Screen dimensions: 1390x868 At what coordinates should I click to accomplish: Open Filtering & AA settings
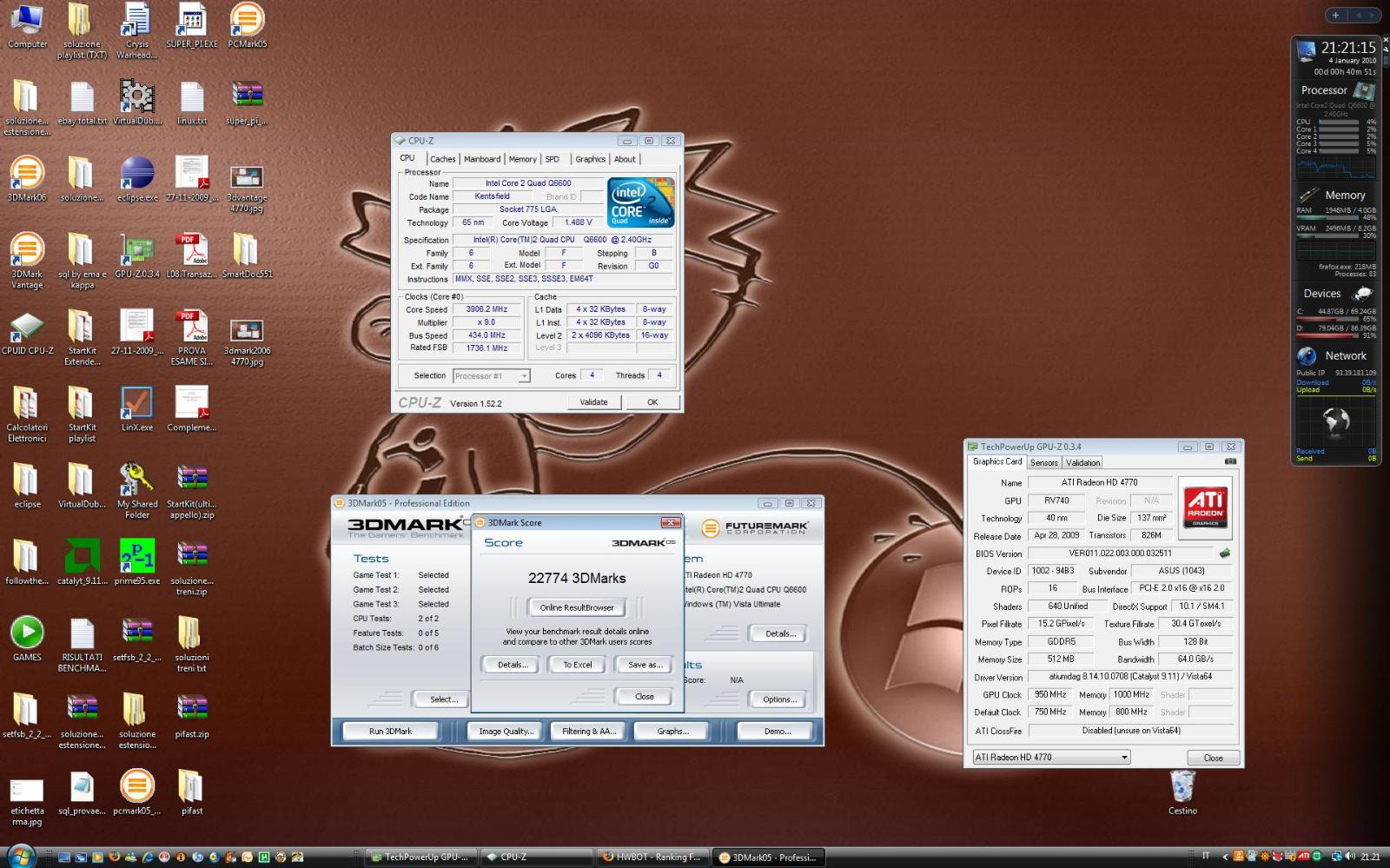coord(589,732)
